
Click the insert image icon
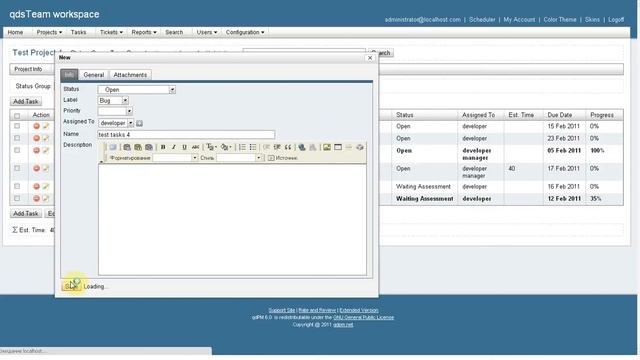(x=327, y=147)
